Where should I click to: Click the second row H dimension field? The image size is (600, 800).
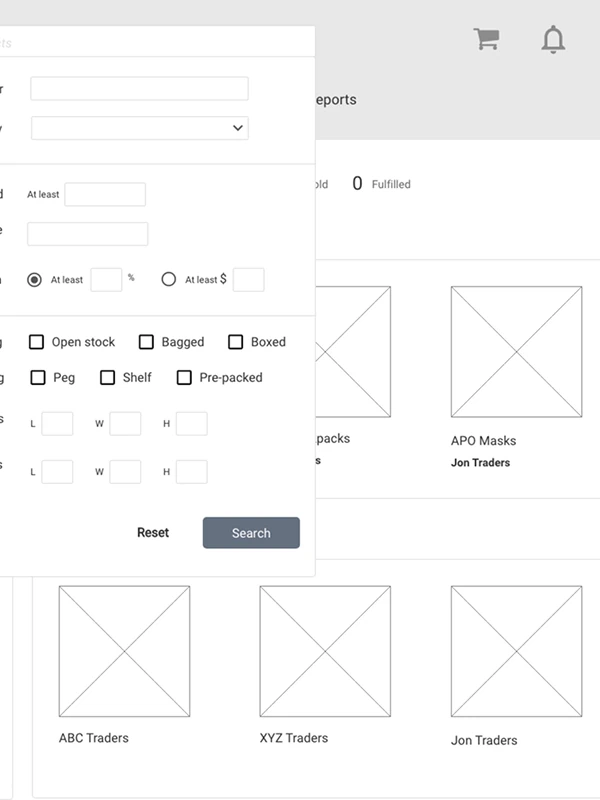[x=191, y=471]
